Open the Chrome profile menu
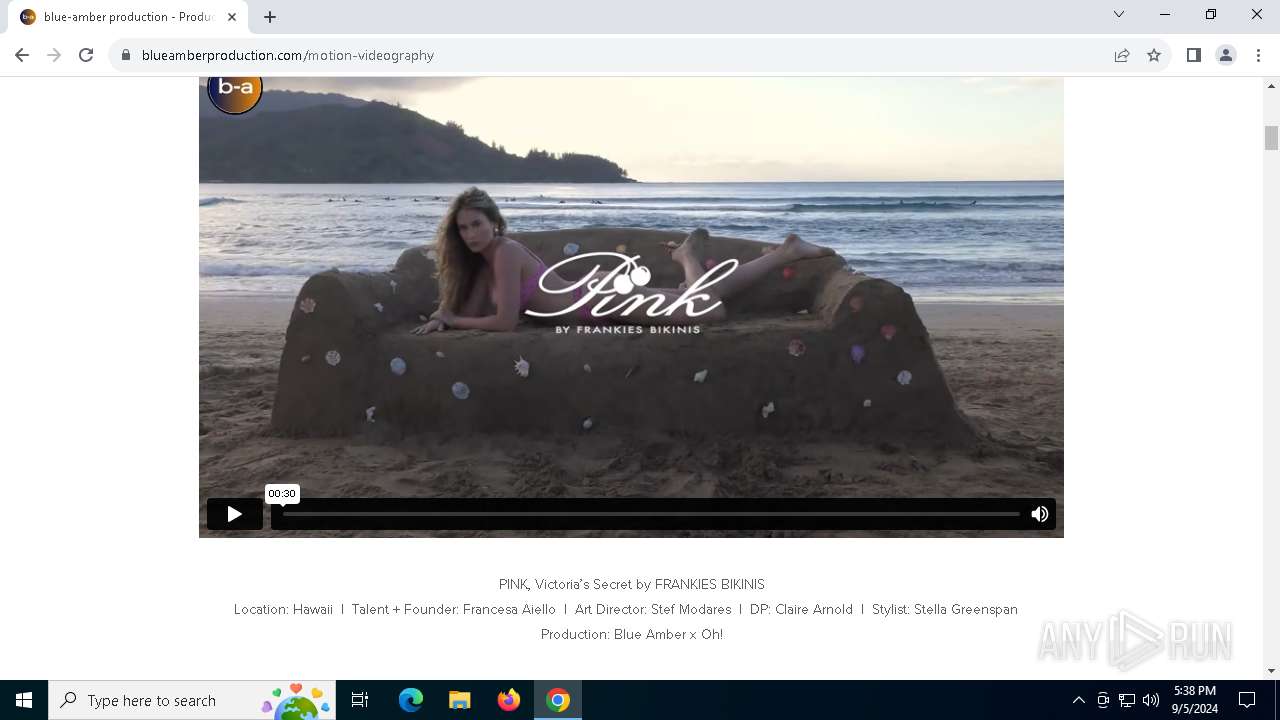This screenshot has height=720, width=1280. (1226, 55)
